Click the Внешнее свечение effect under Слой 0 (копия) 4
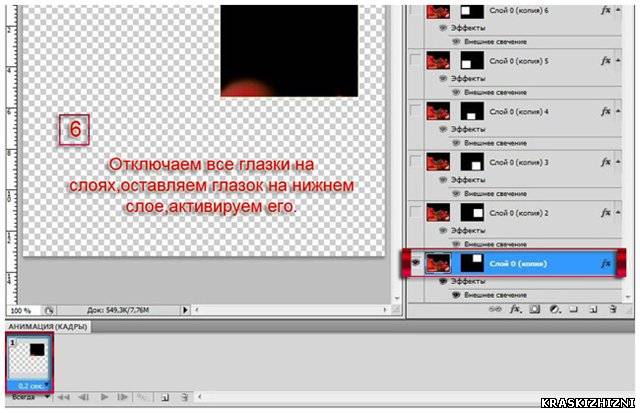 click(495, 143)
